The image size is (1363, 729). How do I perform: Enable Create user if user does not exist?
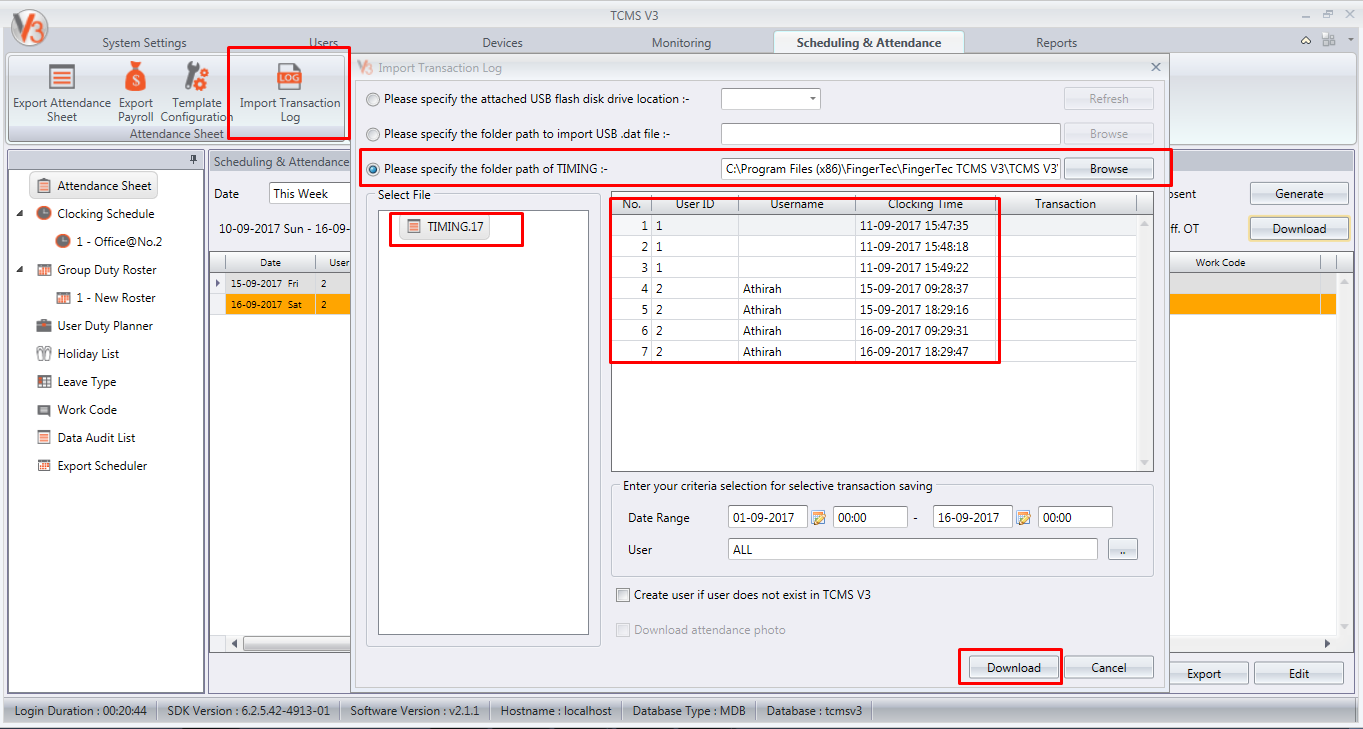point(624,595)
